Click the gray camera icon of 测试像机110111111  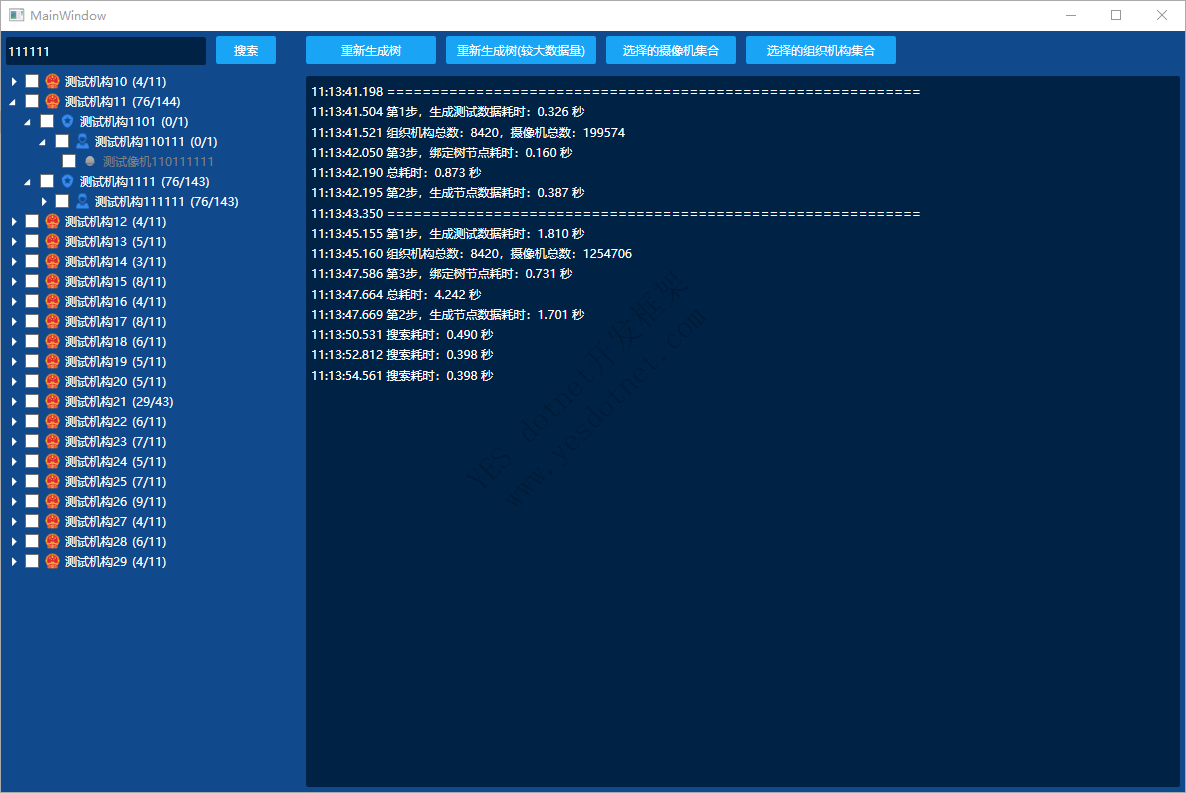click(x=90, y=161)
